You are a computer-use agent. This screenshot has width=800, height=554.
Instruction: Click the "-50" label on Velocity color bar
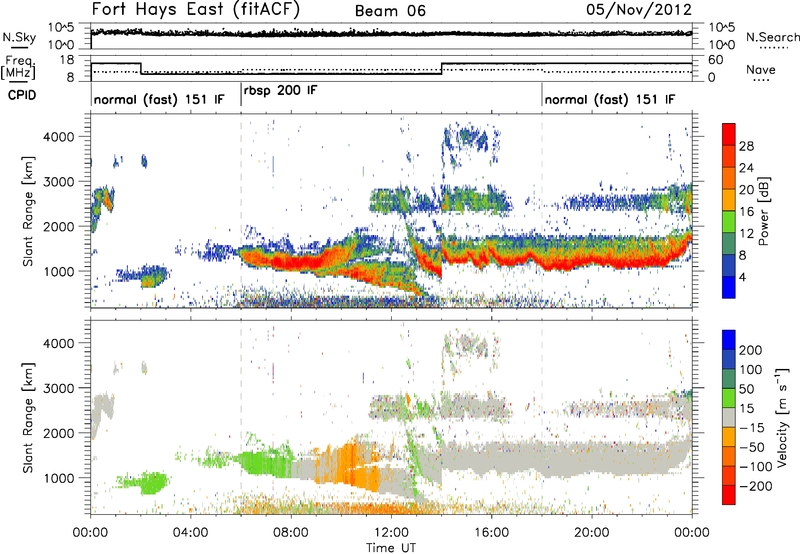[x=752, y=447]
